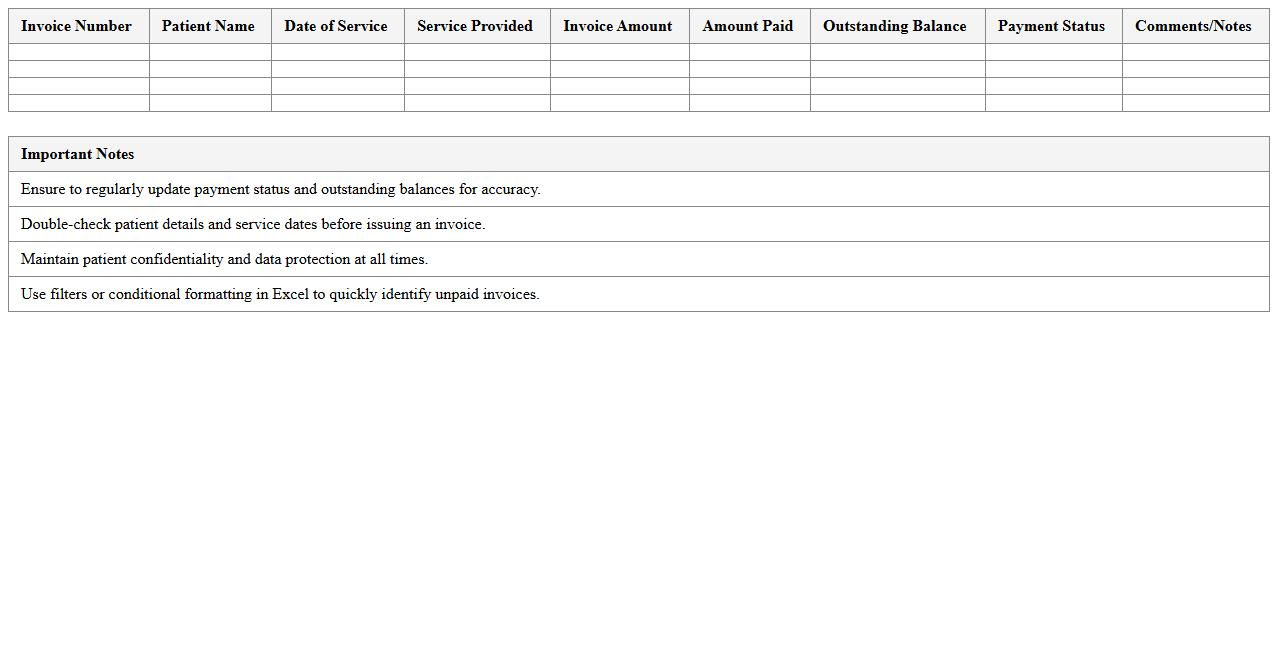Click the Date of Service header
Screen dimensions: 1278x650
click(336, 26)
